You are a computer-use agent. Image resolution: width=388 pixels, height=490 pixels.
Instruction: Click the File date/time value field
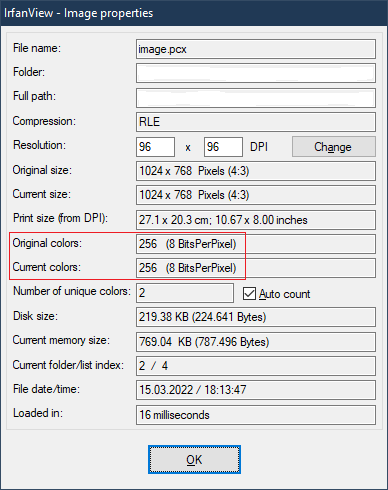(x=256, y=390)
